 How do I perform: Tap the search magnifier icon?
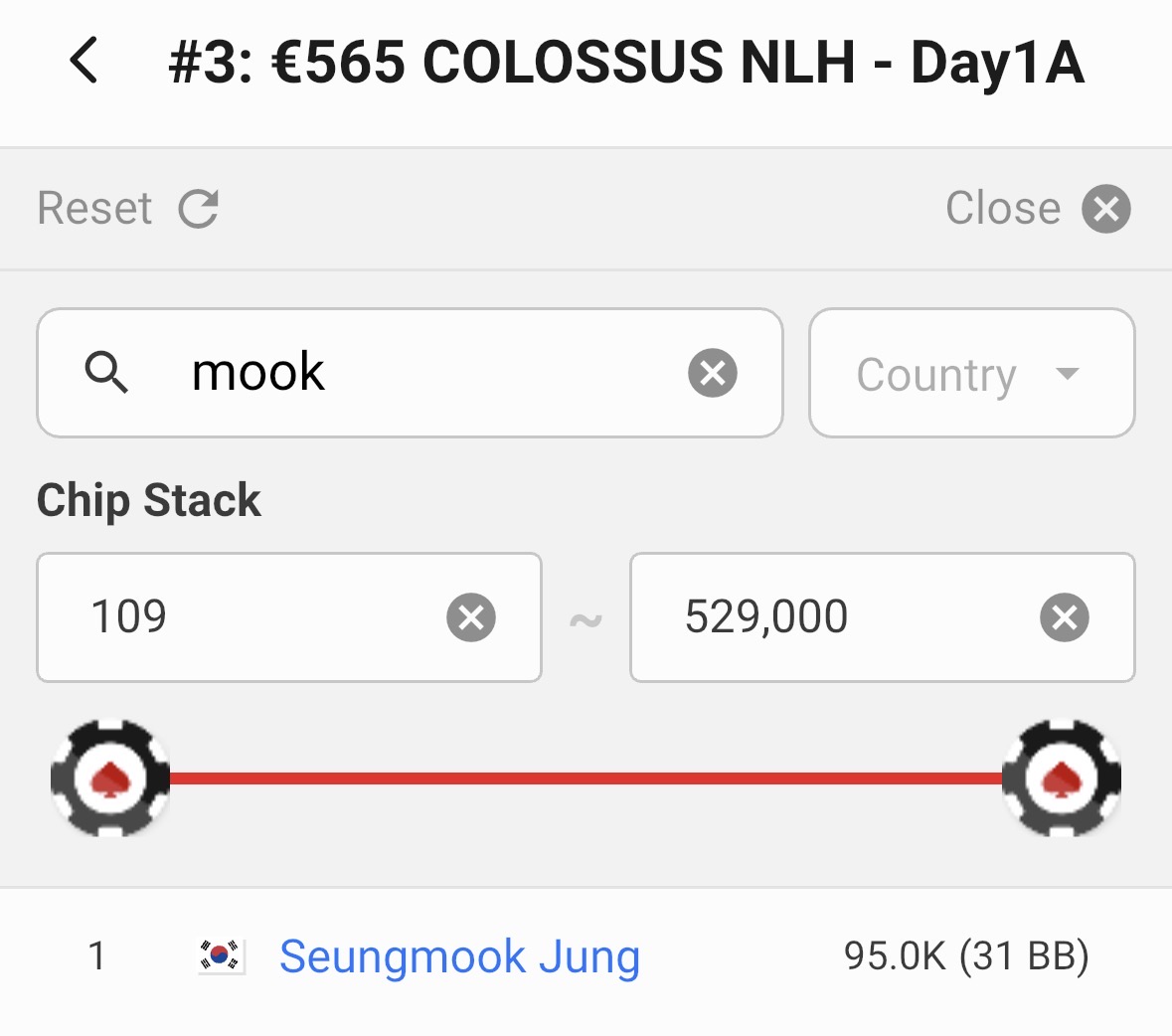(x=106, y=373)
